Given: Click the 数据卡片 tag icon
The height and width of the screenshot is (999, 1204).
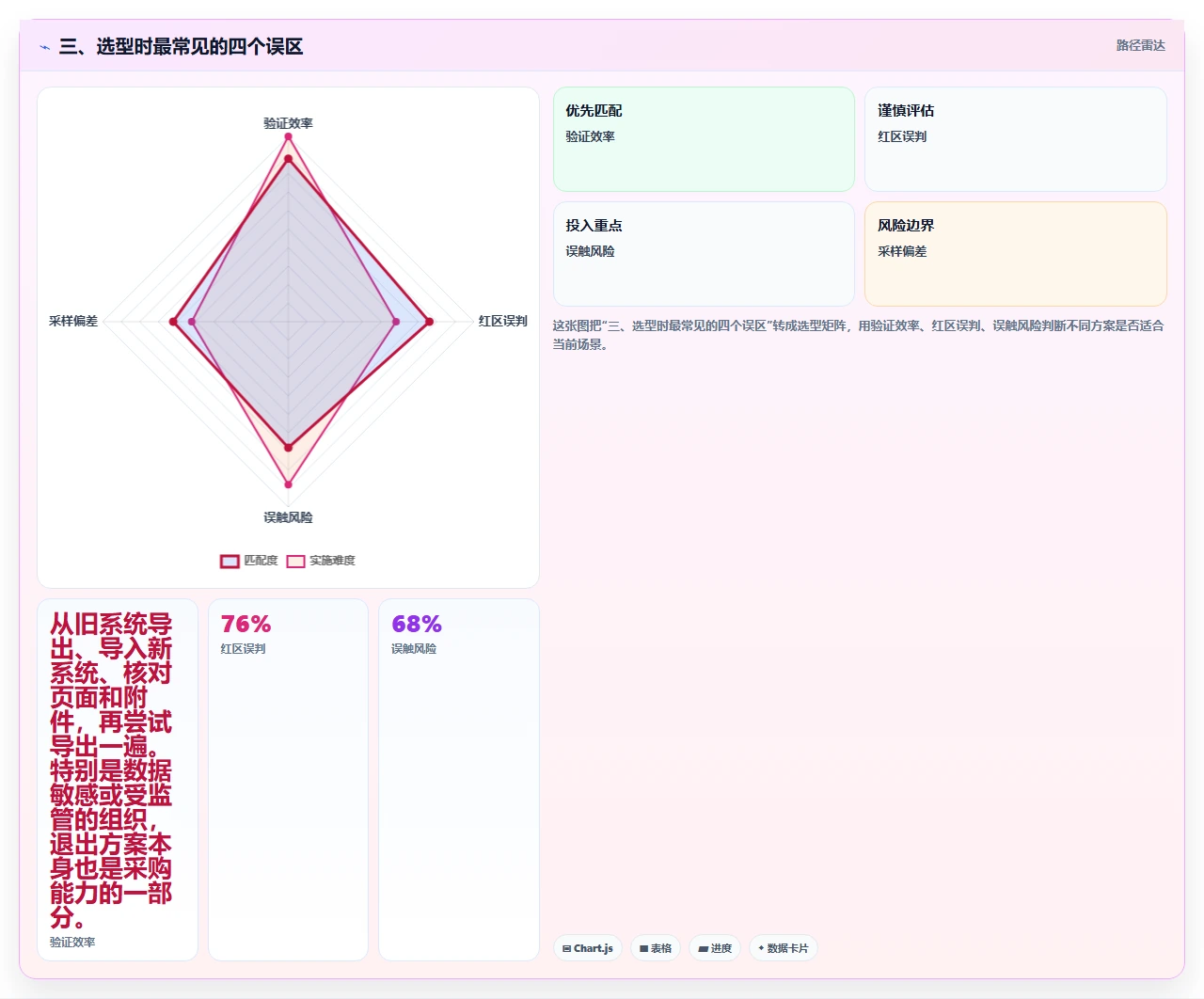Looking at the screenshot, I should [761, 948].
